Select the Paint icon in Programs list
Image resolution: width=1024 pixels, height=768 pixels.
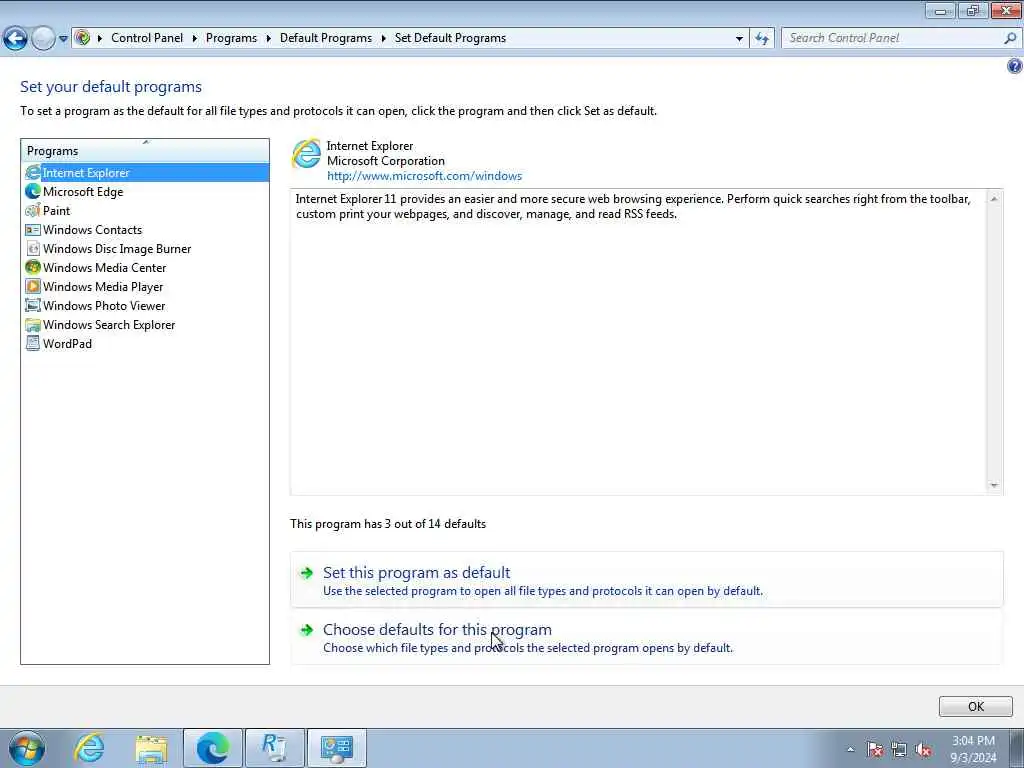pyautogui.click(x=33, y=210)
